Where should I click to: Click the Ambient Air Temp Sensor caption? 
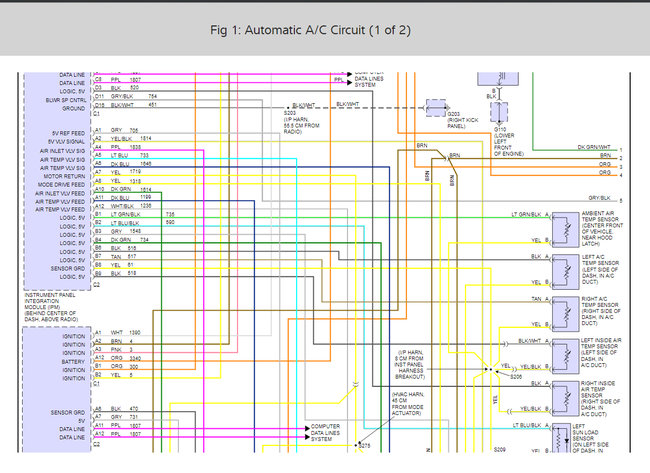click(602, 228)
